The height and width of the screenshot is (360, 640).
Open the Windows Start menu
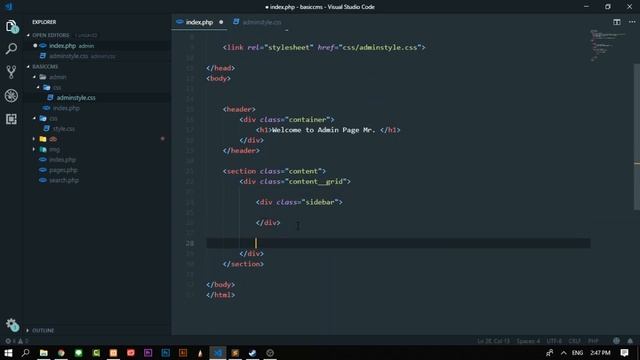point(8,353)
